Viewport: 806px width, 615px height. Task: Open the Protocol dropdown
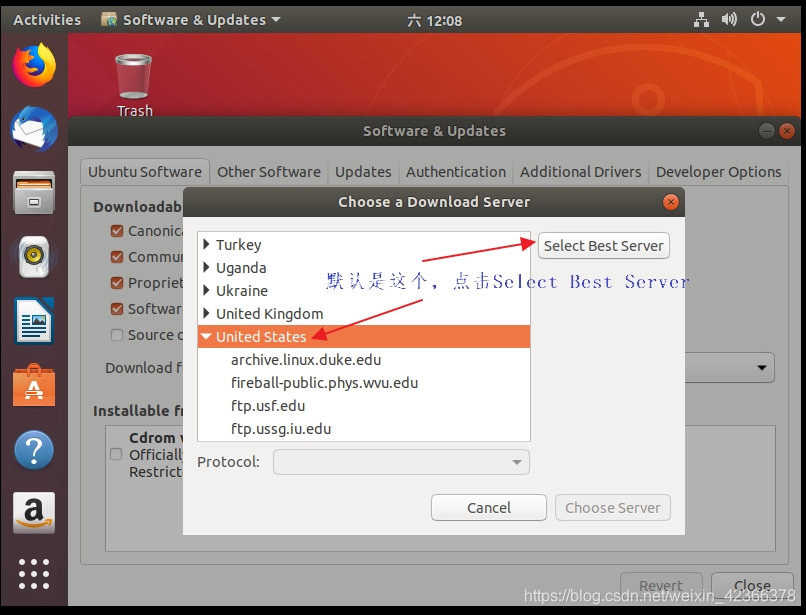pyautogui.click(x=401, y=462)
